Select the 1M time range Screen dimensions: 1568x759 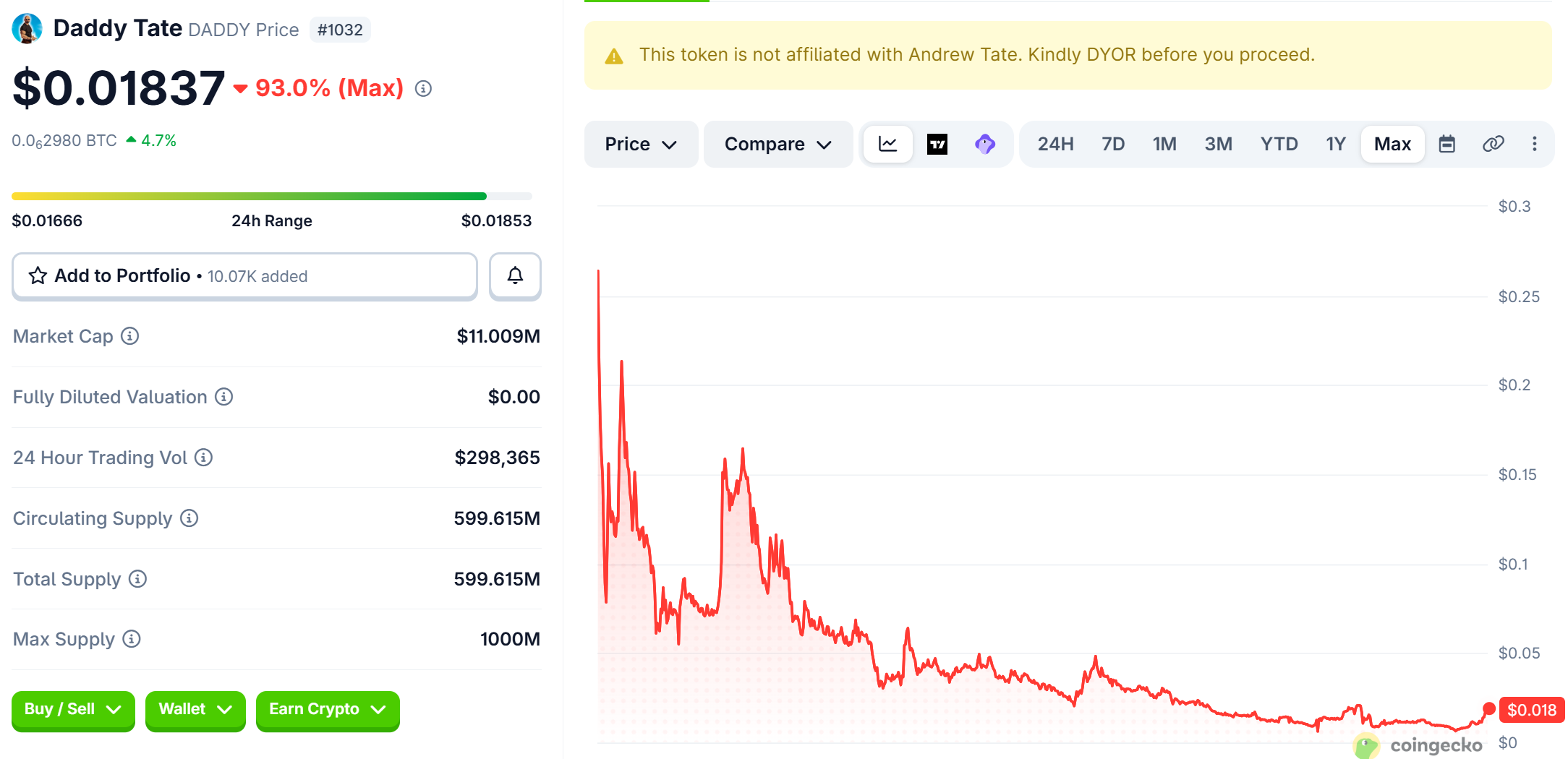click(1164, 144)
